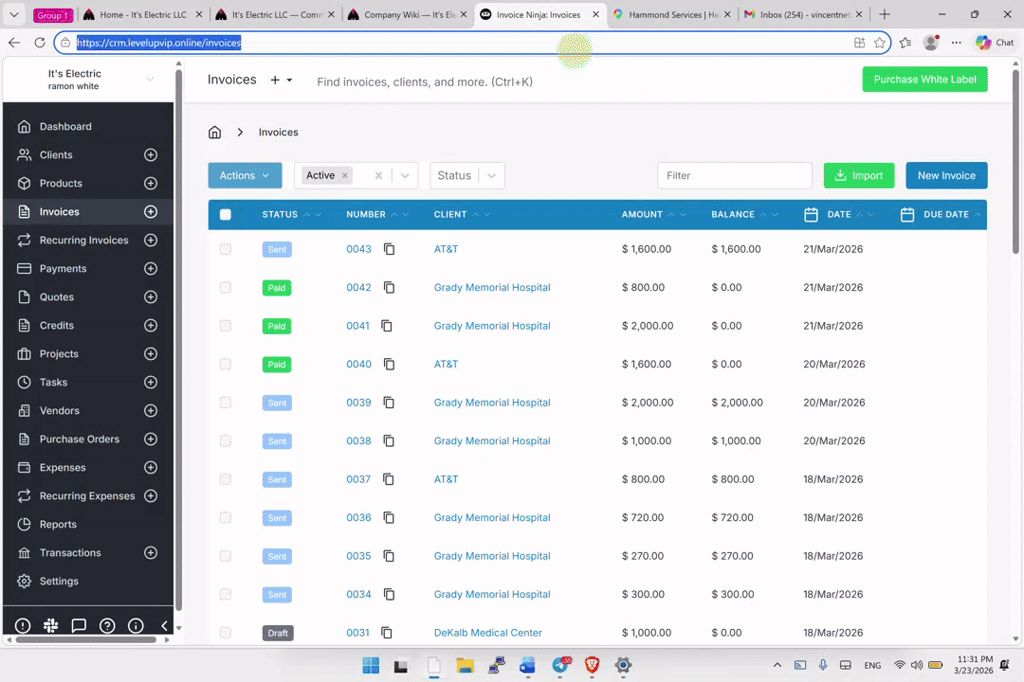
Task: Open error alert icon in sidebar footer
Action: pyautogui.click(x=22, y=626)
